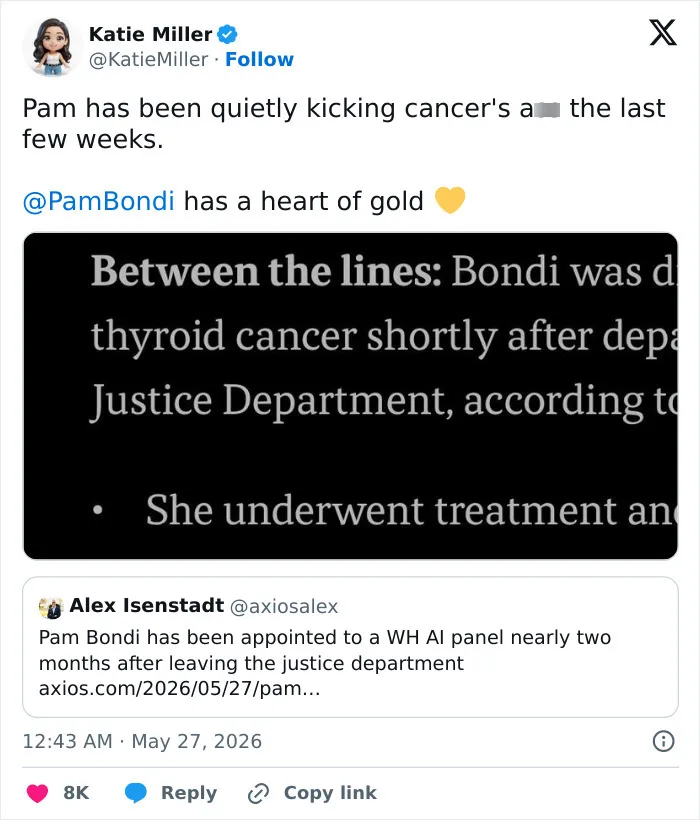Open the 12:43 AM May 27 timestamp
700x820 pixels.
(142, 742)
